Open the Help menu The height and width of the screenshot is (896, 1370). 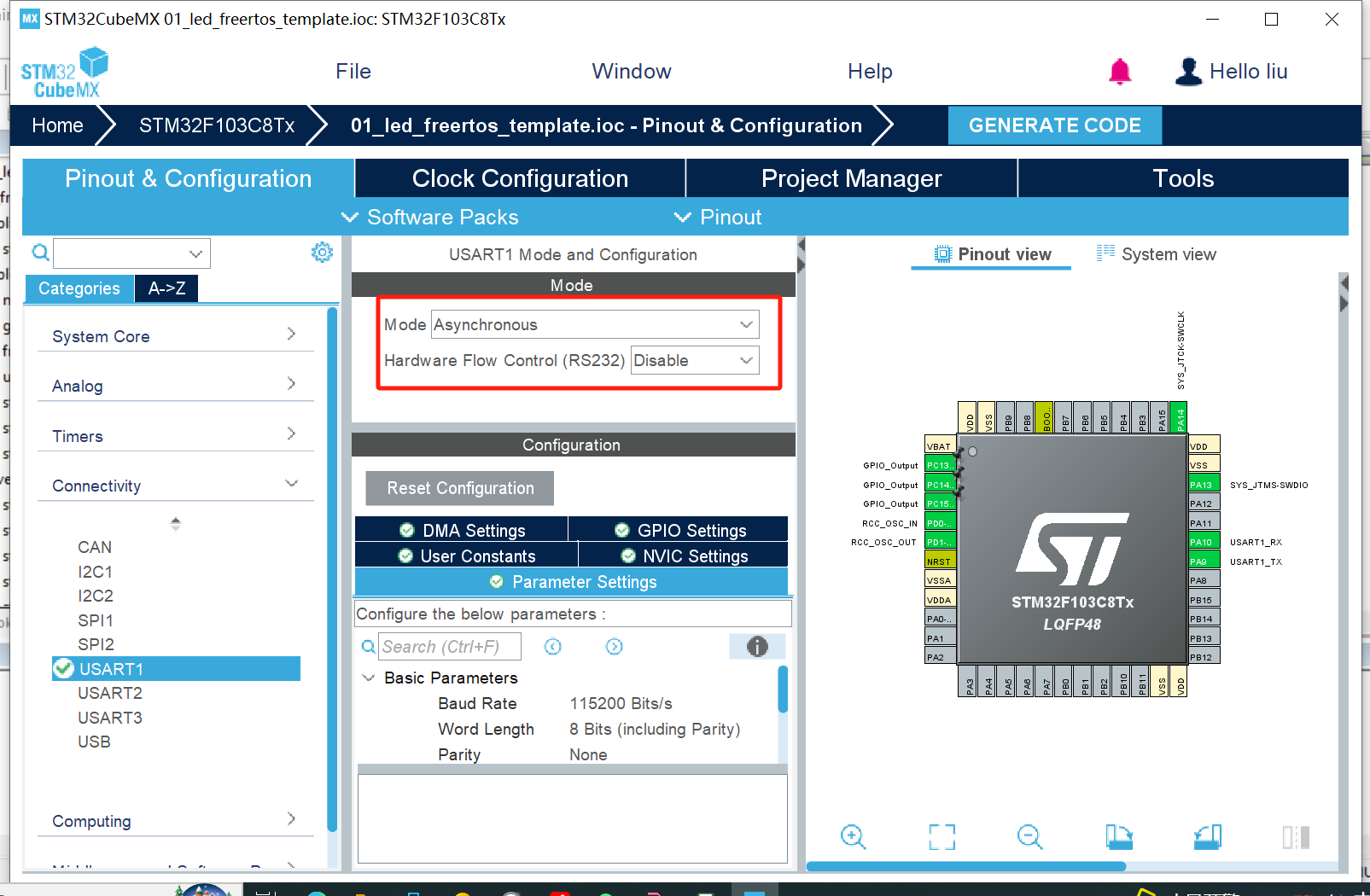pyautogui.click(x=870, y=72)
